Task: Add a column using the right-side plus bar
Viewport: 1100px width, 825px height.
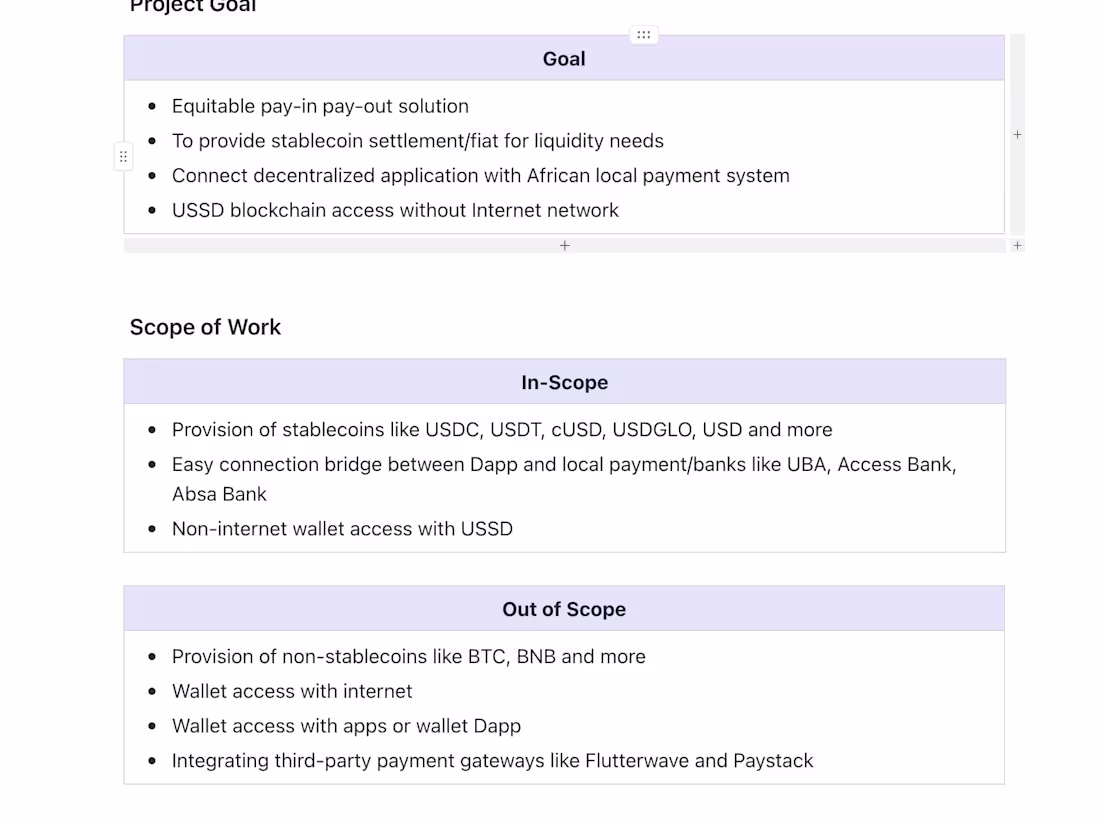Action: click(1017, 134)
